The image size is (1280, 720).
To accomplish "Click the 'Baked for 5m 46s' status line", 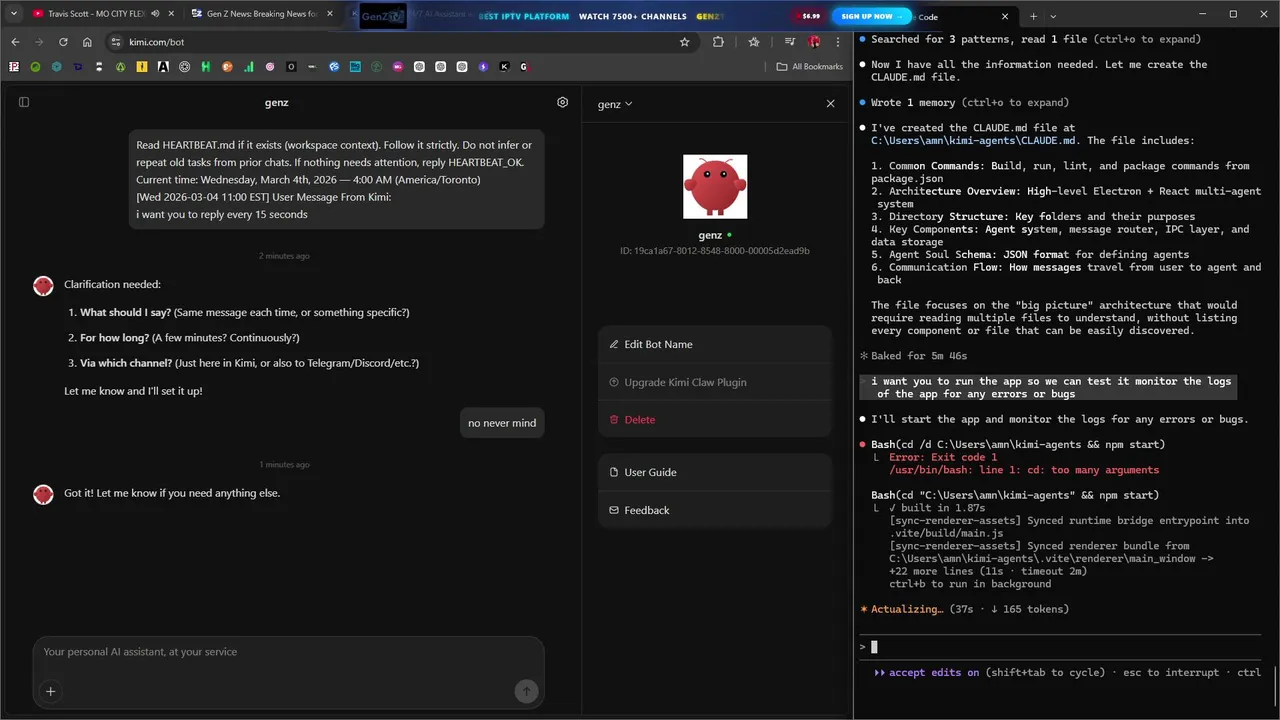I will [x=914, y=356].
